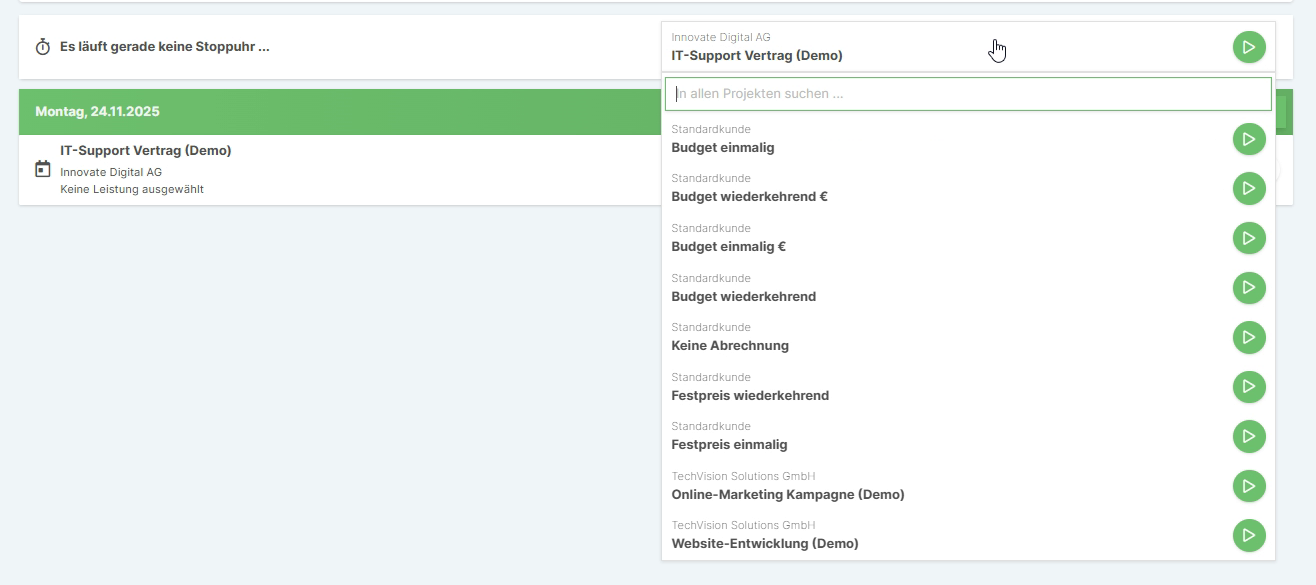
Task: Start tracking Keine Abrechnung project
Action: (x=1249, y=337)
